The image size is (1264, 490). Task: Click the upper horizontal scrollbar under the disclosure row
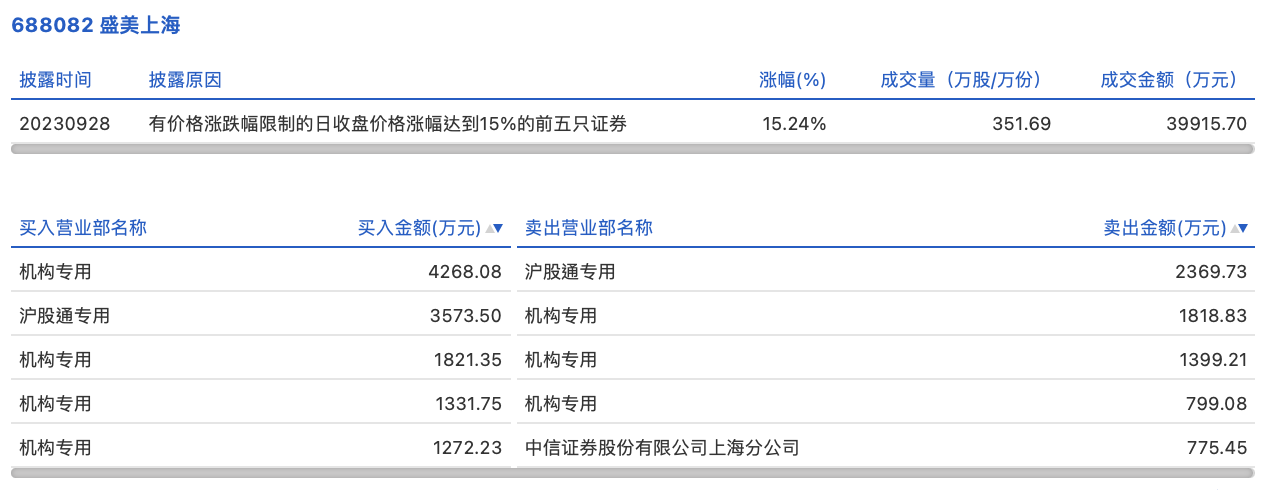point(632,149)
